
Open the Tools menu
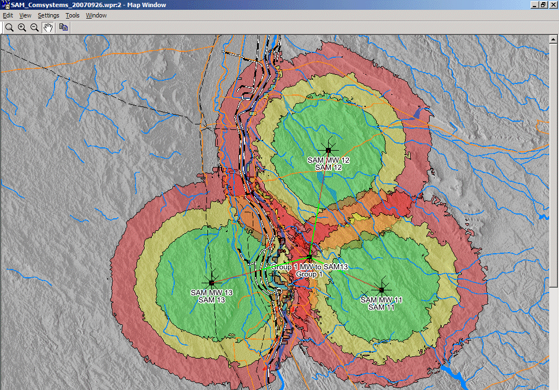point(72,15)
